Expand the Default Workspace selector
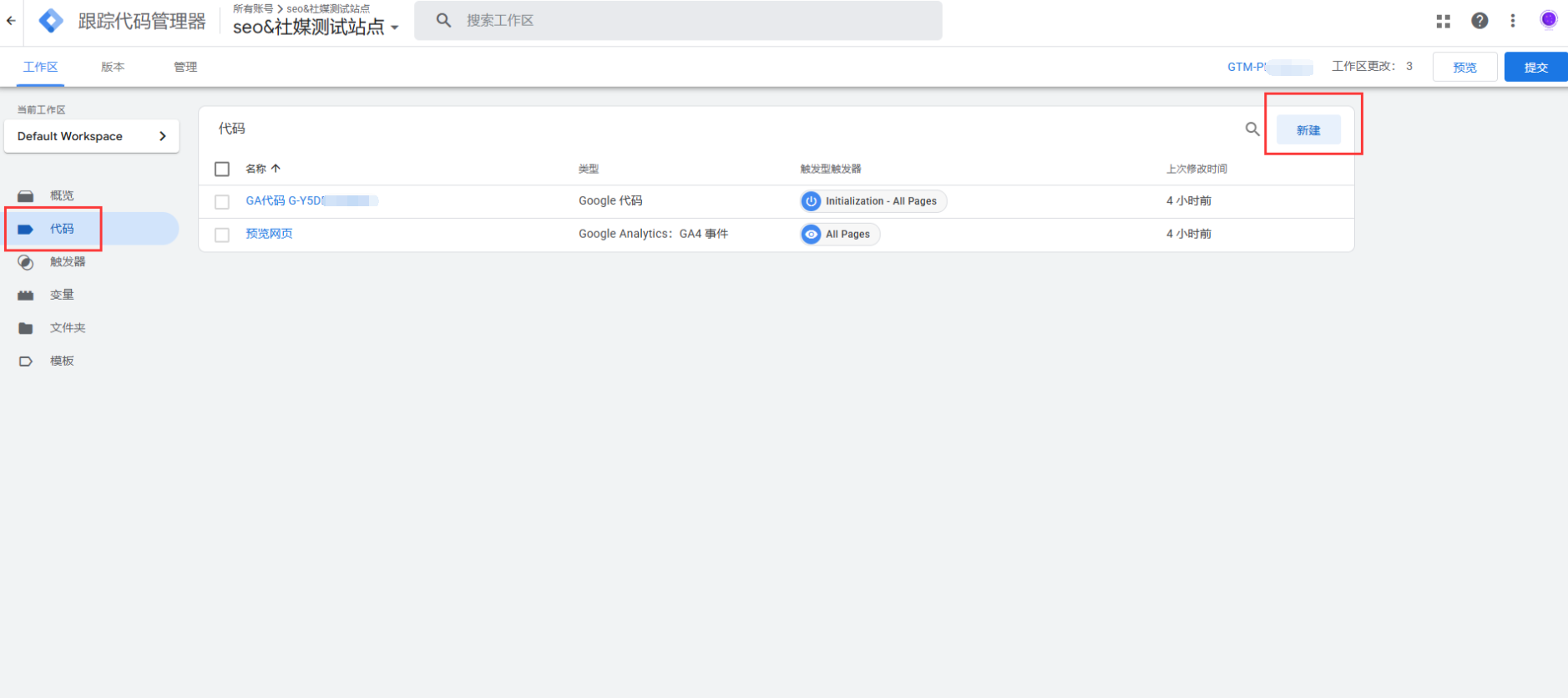The image size is (1568, 698). pos(92,136)
